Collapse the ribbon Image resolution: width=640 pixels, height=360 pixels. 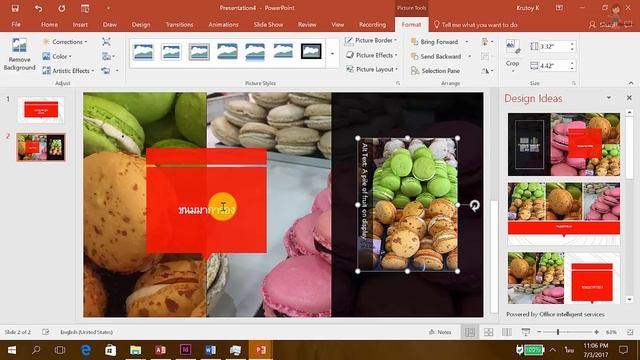(x=631, y=83)
